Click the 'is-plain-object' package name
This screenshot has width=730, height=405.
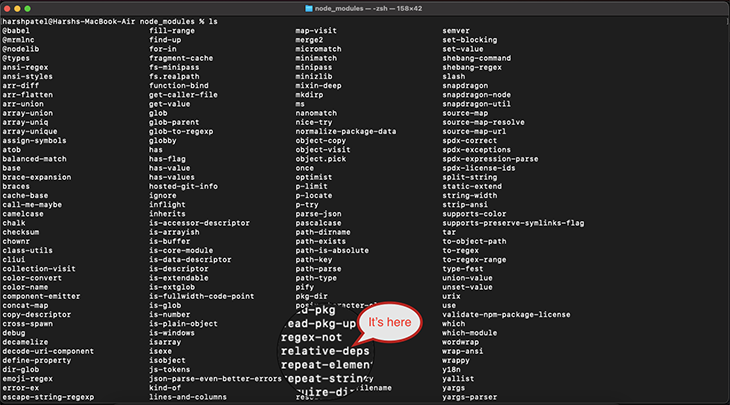tap(183, 324)
